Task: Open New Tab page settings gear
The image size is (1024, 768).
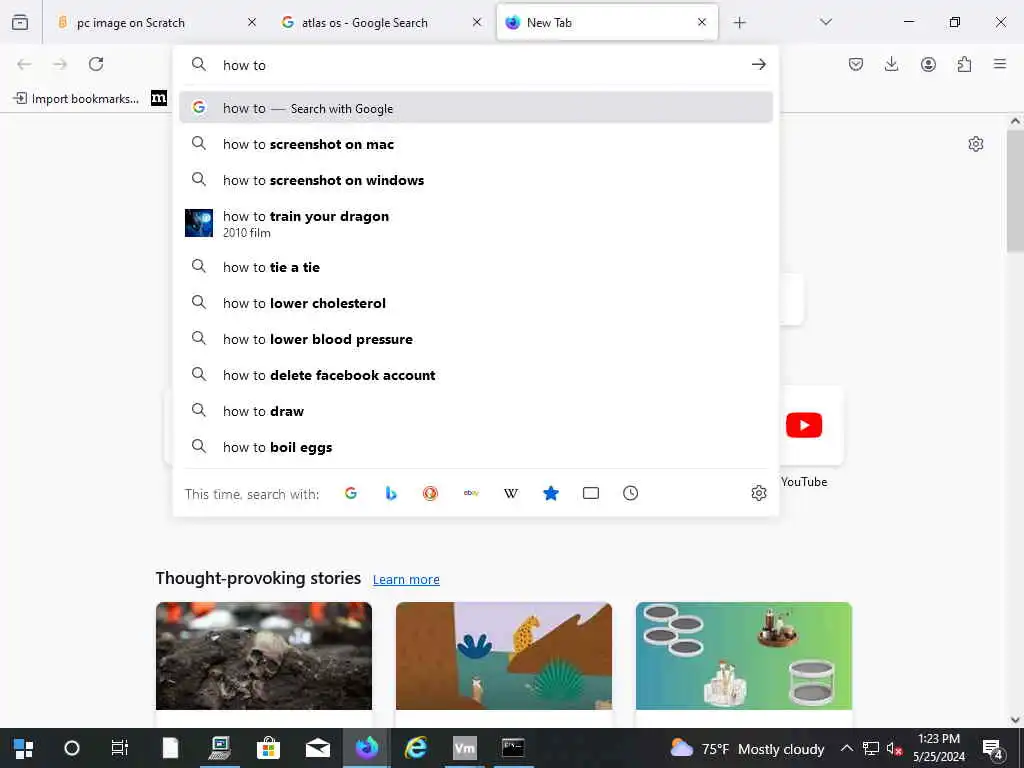Action: 976,144
